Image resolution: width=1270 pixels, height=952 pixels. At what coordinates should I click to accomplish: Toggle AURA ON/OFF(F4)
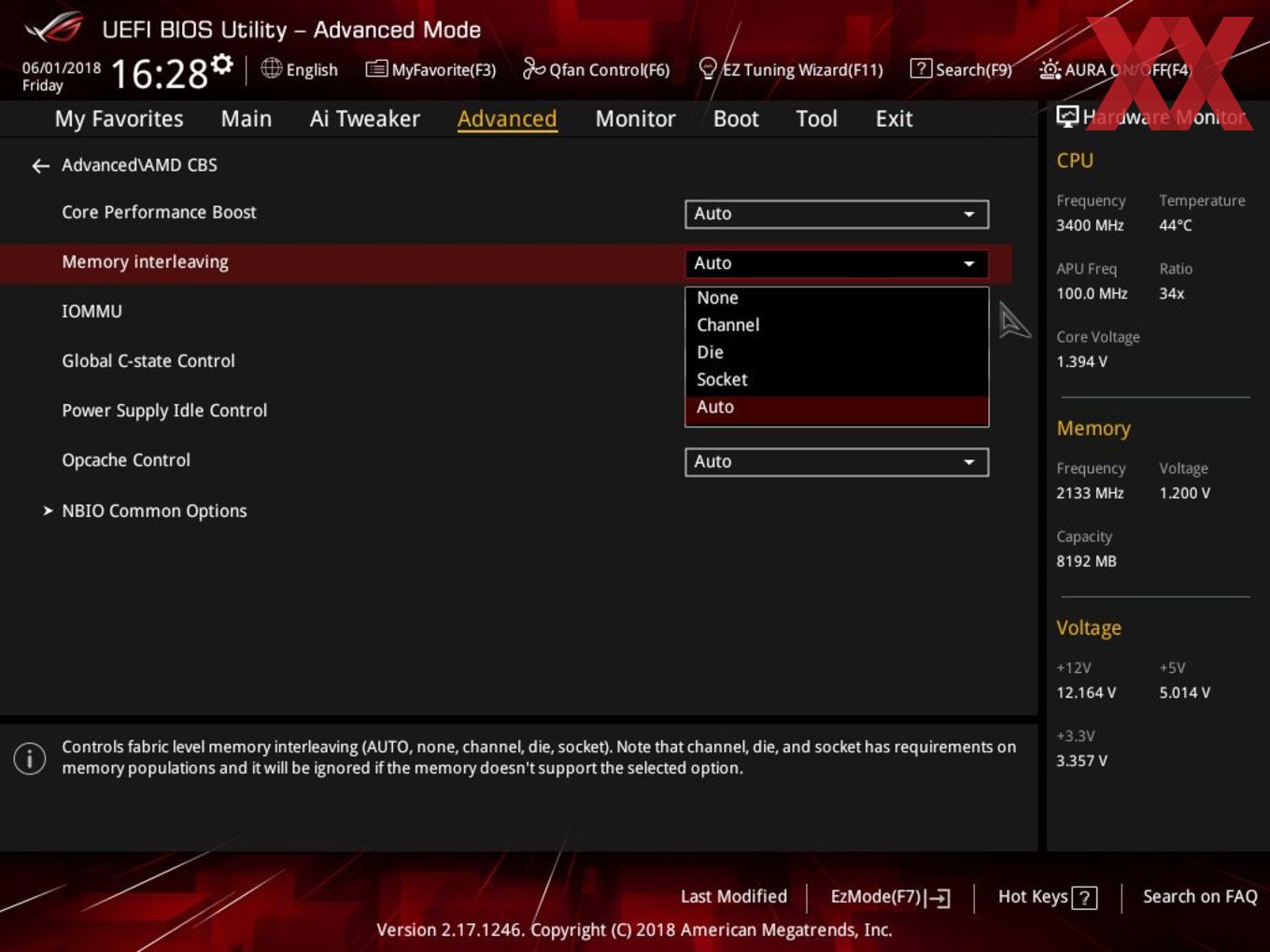pyautogui.click(x=1115, y=70)
